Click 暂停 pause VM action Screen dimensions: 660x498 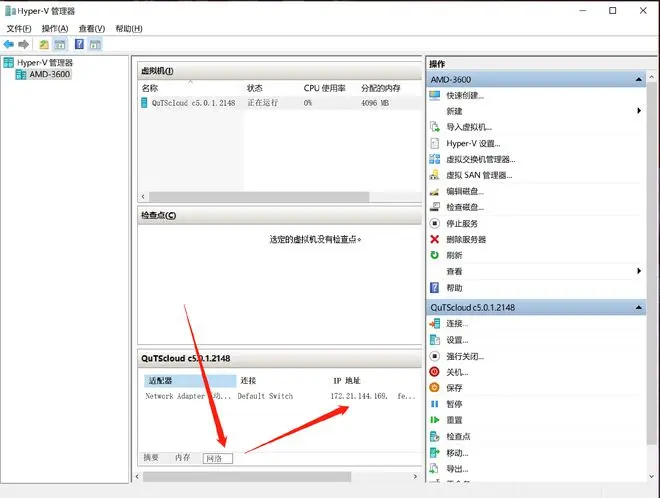click(x=454, y=404)
